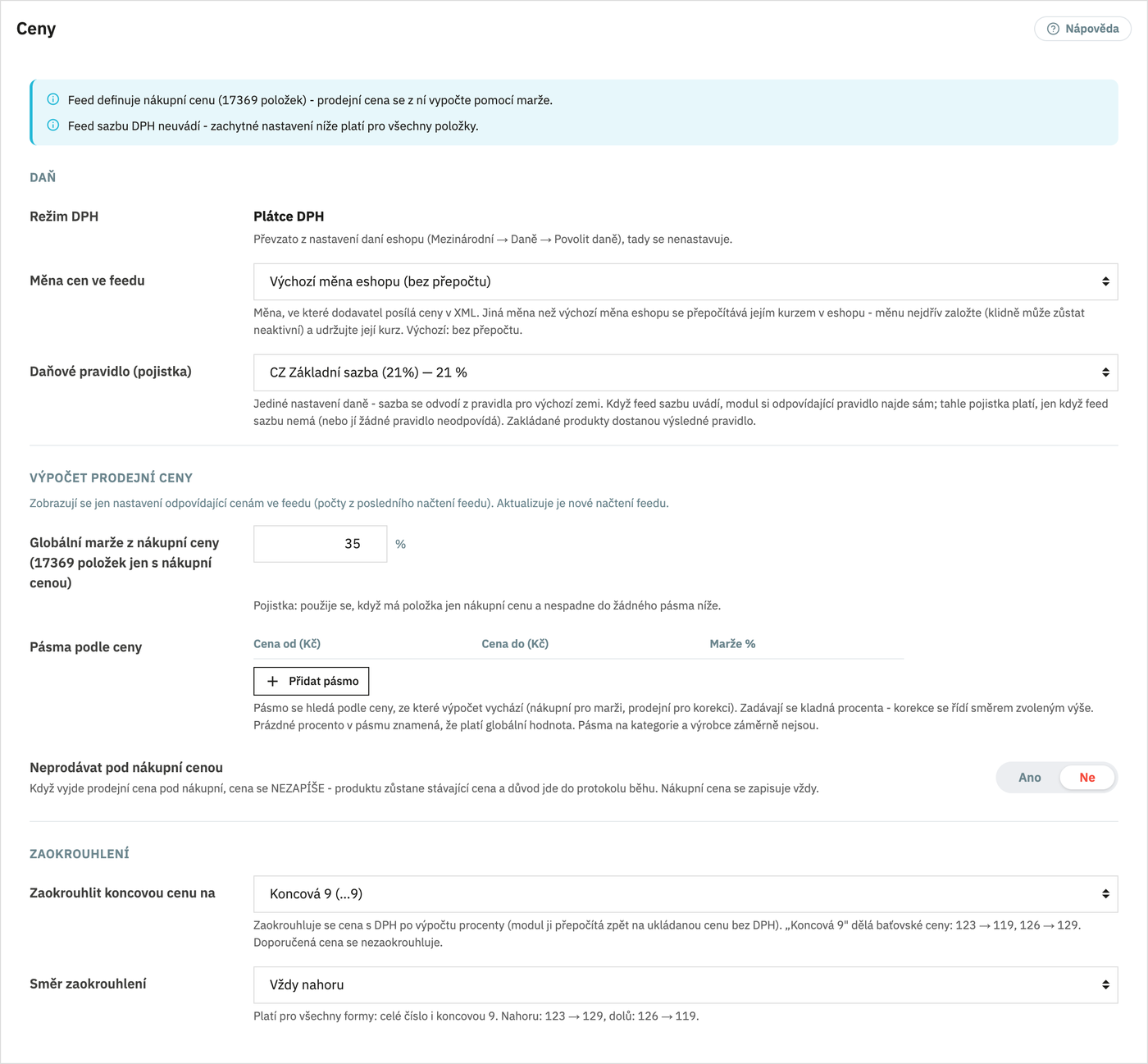This screenshot has height=1064, width=1148.
Task: Click the Cena do (Kč) column header
Action: coord(515,644)
